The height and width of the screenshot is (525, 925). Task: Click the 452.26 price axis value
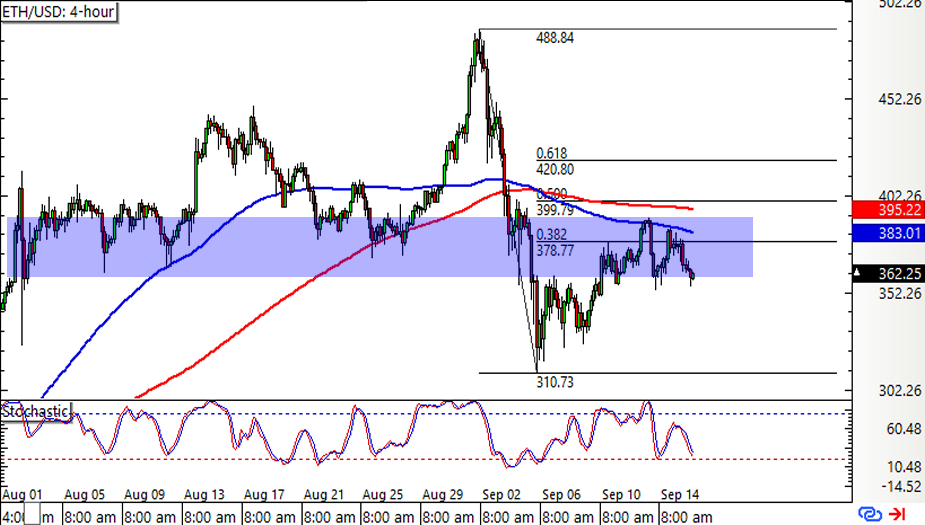[900, 99]
